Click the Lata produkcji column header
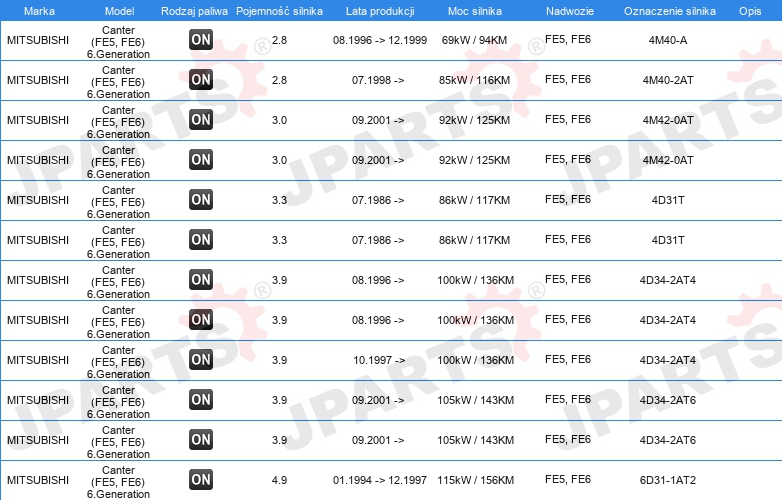The image size is (782, 500). pos(380,11)
